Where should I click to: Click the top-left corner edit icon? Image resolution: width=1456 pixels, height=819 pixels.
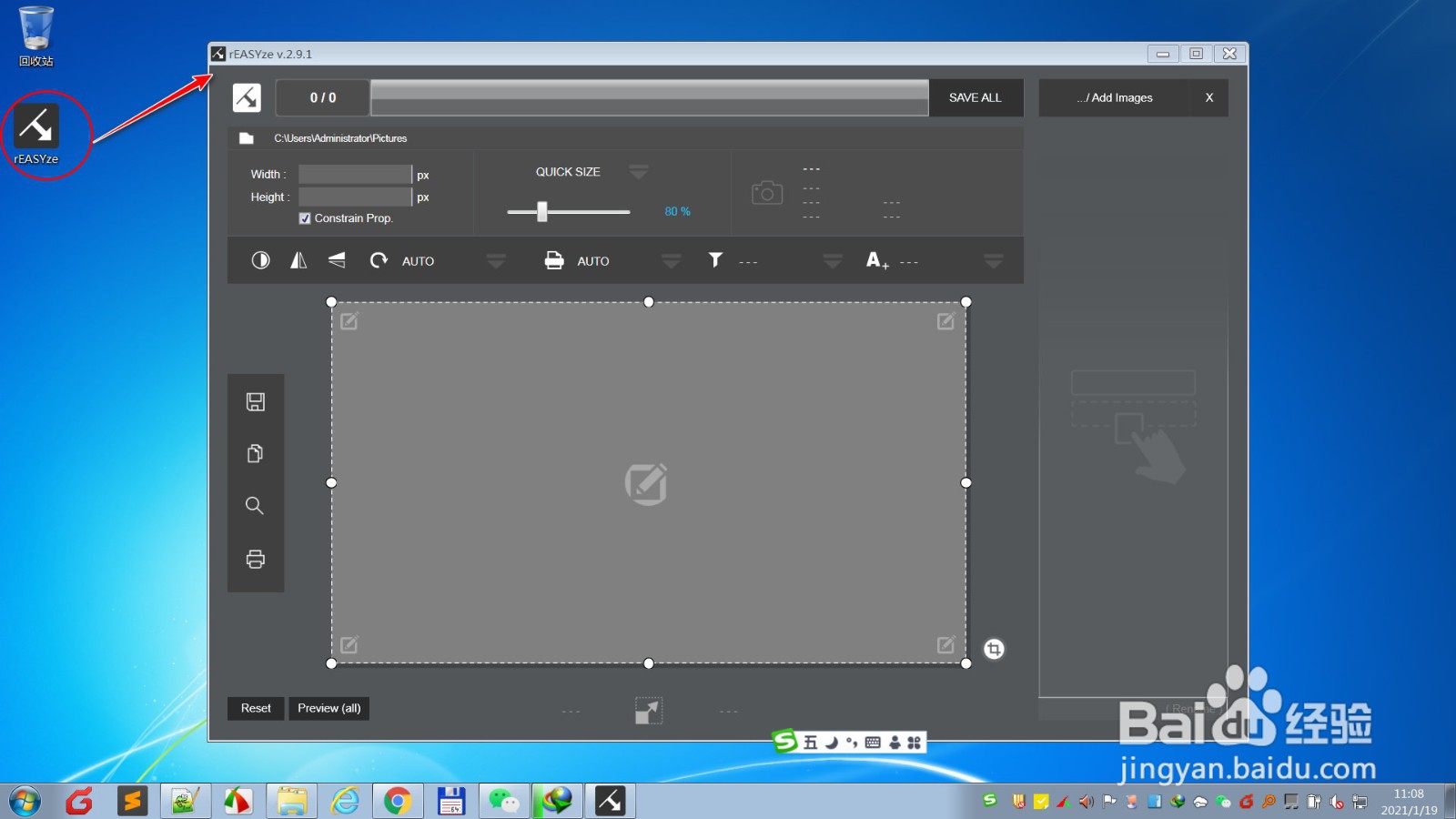pyautogui.click(x=349, y=320)
